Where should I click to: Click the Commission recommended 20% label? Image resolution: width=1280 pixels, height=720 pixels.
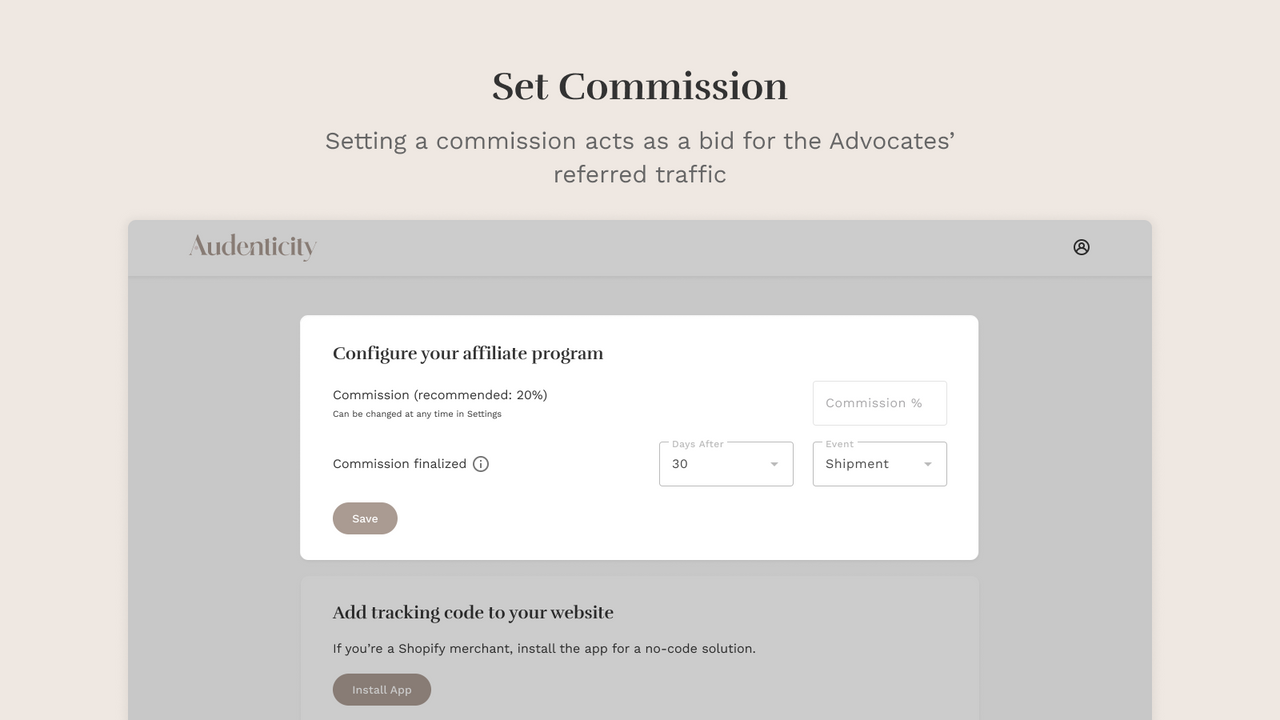[440, 395]
